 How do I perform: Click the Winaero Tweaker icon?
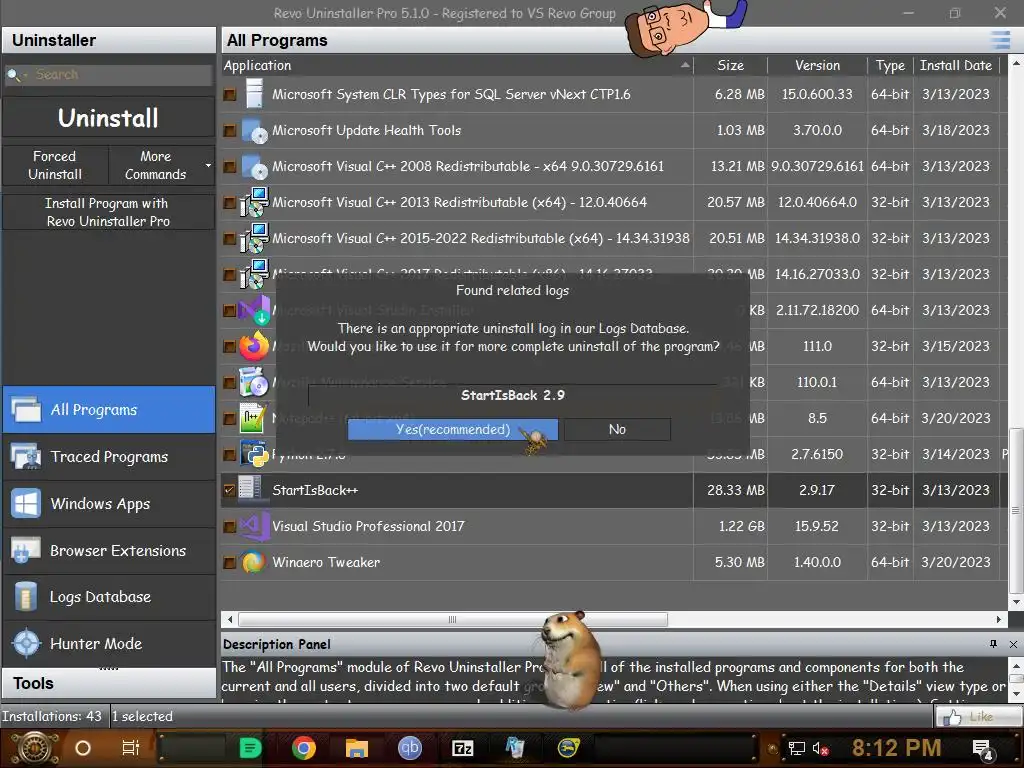253,562
